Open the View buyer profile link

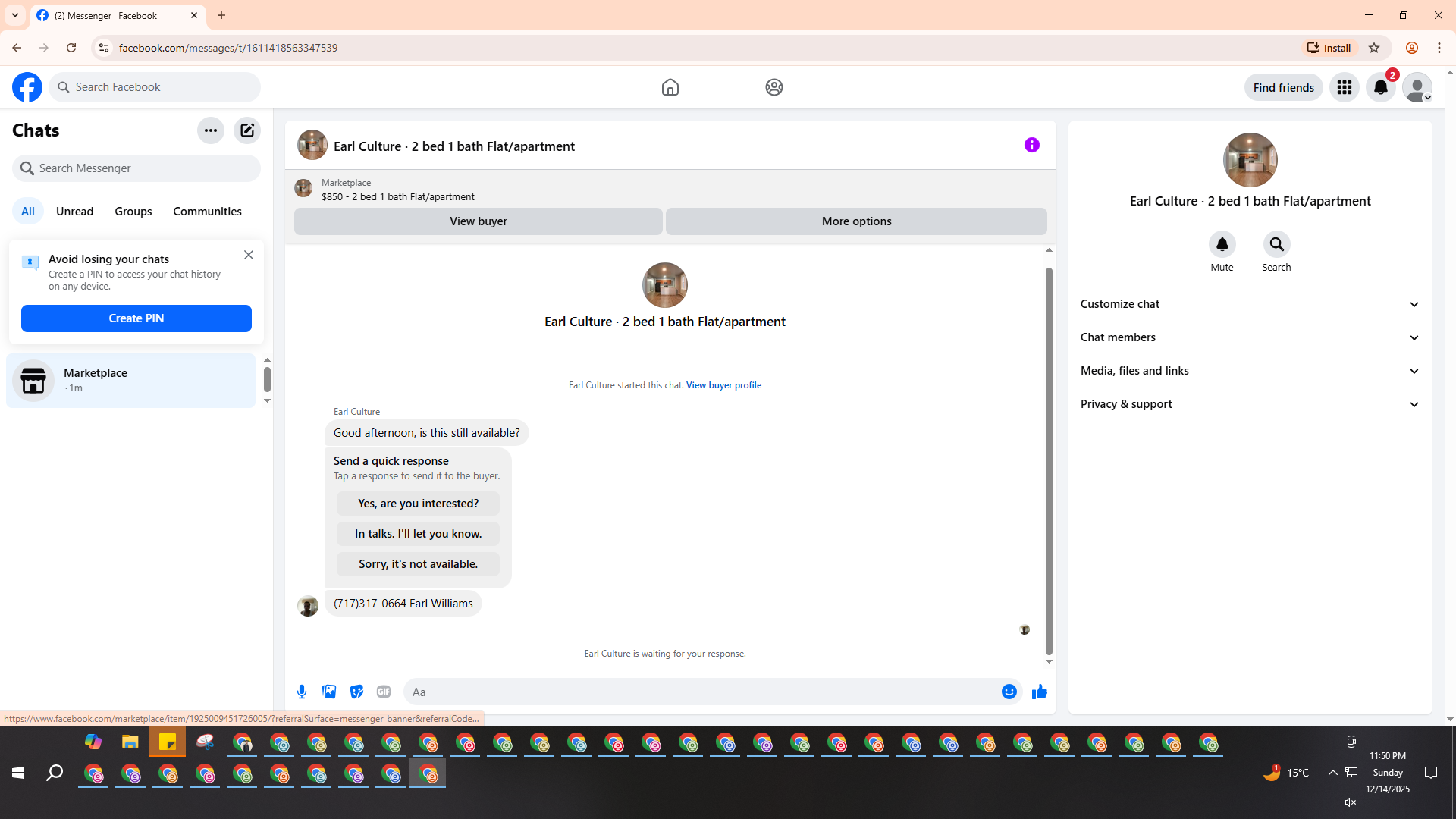tap(723, 385)
